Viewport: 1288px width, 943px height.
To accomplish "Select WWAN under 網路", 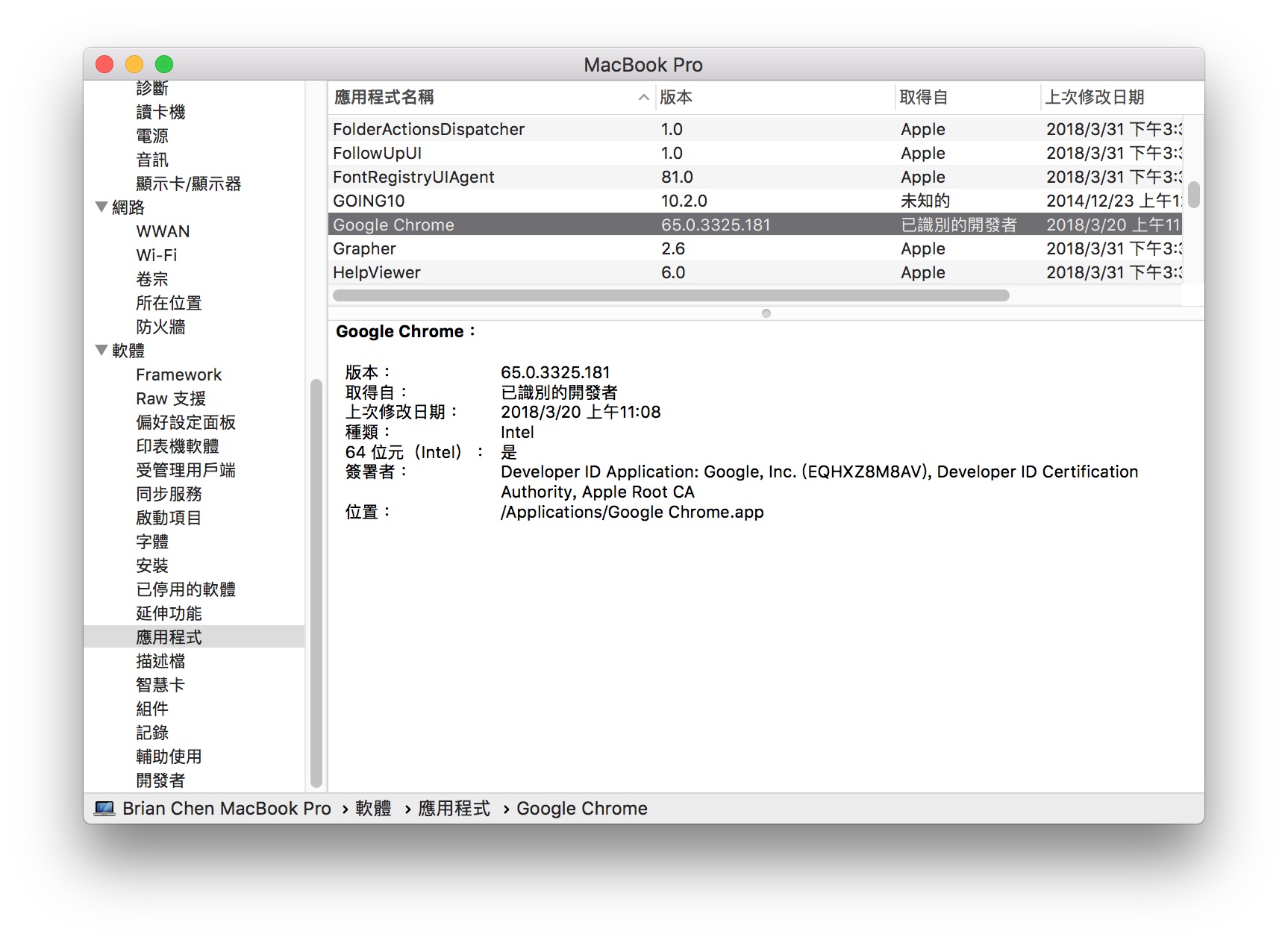I will pyautogui.click(x=163, y=231).
